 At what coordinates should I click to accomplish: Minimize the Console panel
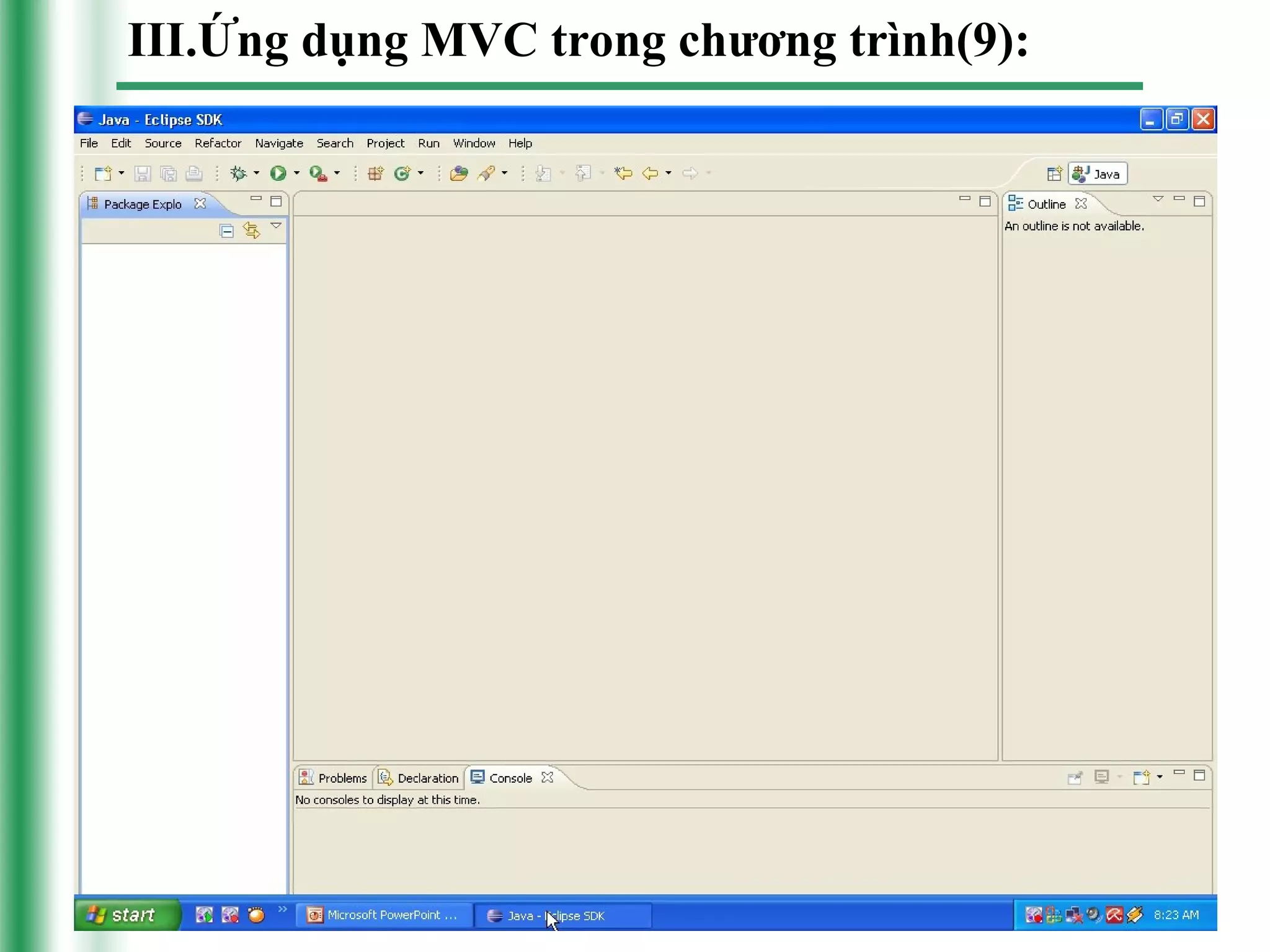tap(1179, 773)
